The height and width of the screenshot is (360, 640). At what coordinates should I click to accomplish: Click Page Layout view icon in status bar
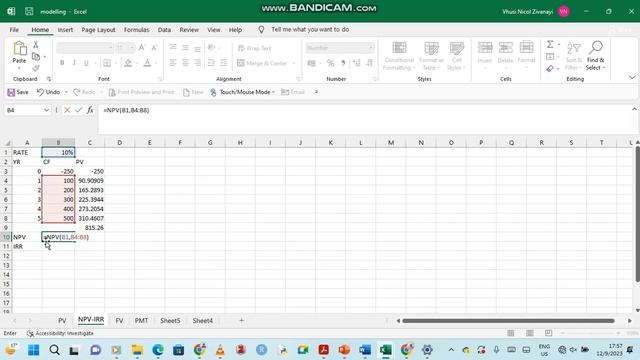529,333
